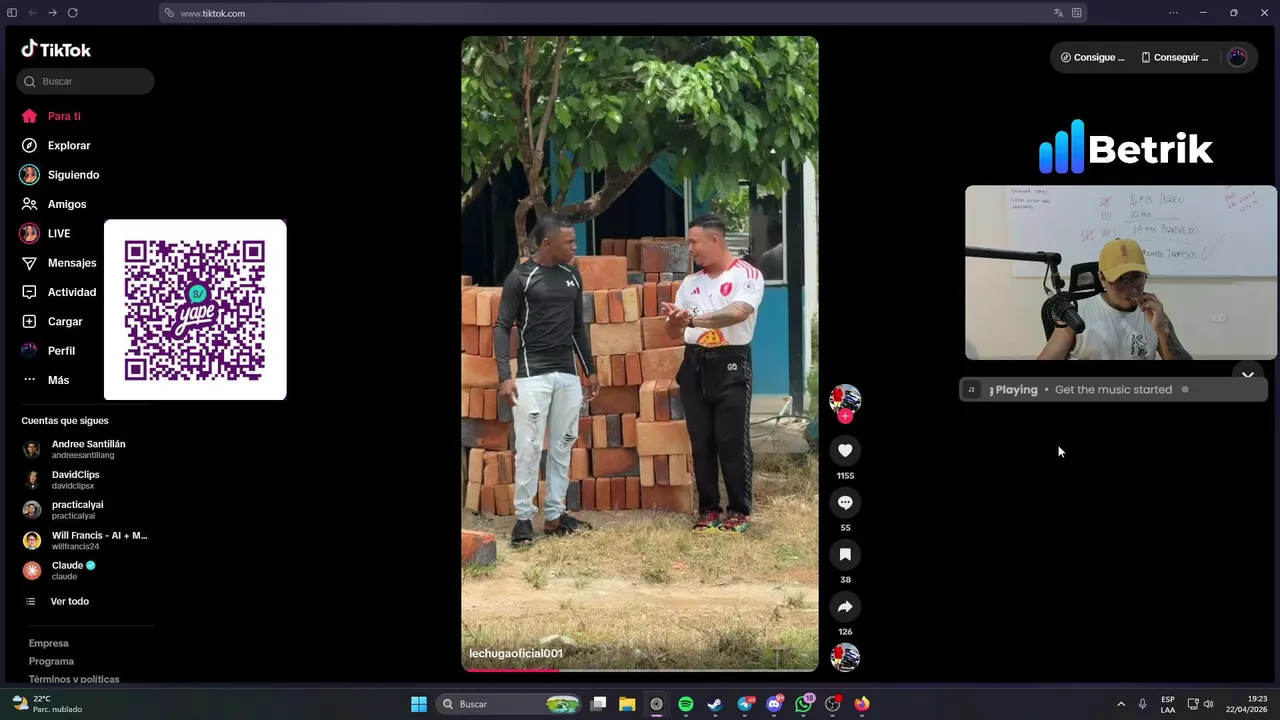Share the video with arrow icon
The width and height of the screenshot is (1280, 720).
[845, 607]
